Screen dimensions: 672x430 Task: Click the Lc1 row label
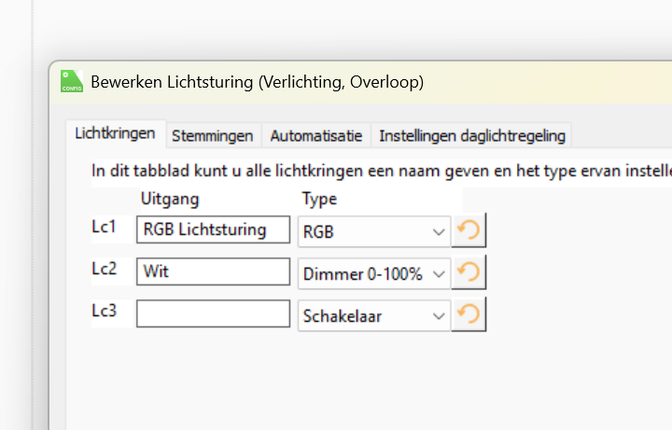(x=104, y=227)
